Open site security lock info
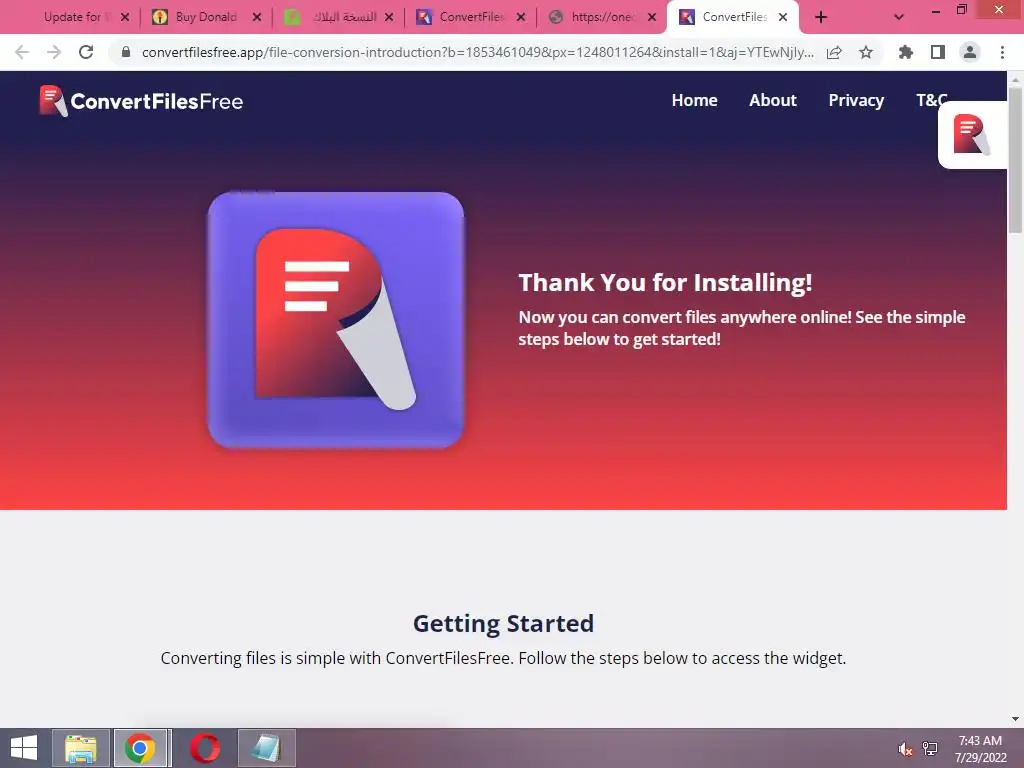This screenshot has height=768, width=1024. (x=126, y=52)
